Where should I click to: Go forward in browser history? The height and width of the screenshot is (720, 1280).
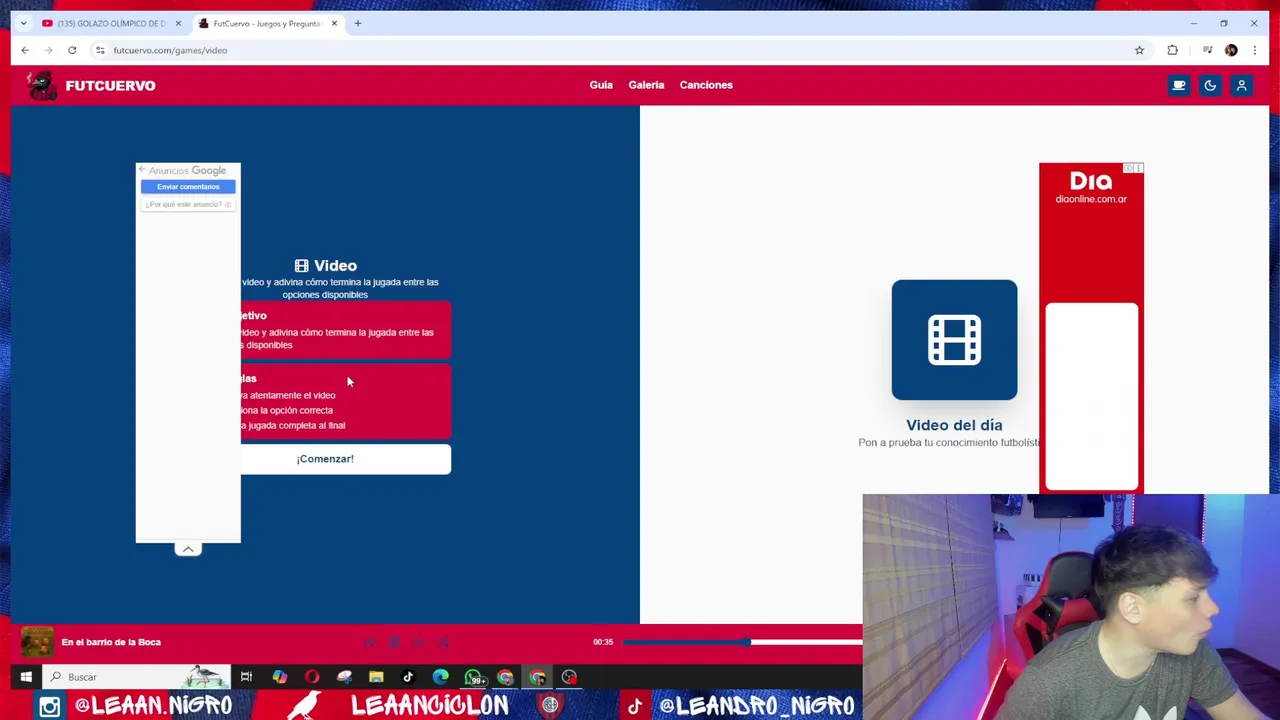click(x=48, y=50)
